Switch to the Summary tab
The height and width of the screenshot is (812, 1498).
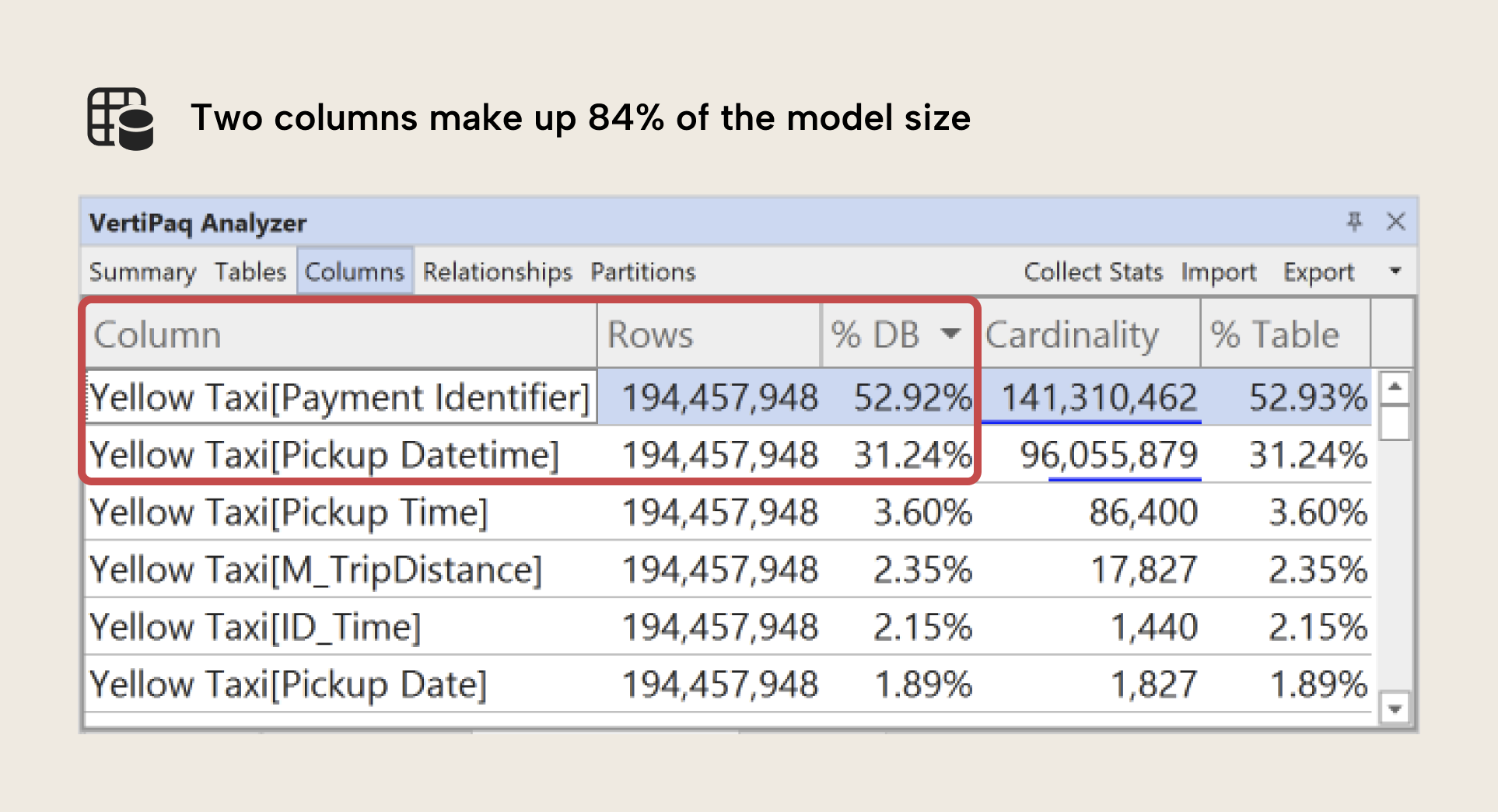click(x=142, y=271)
